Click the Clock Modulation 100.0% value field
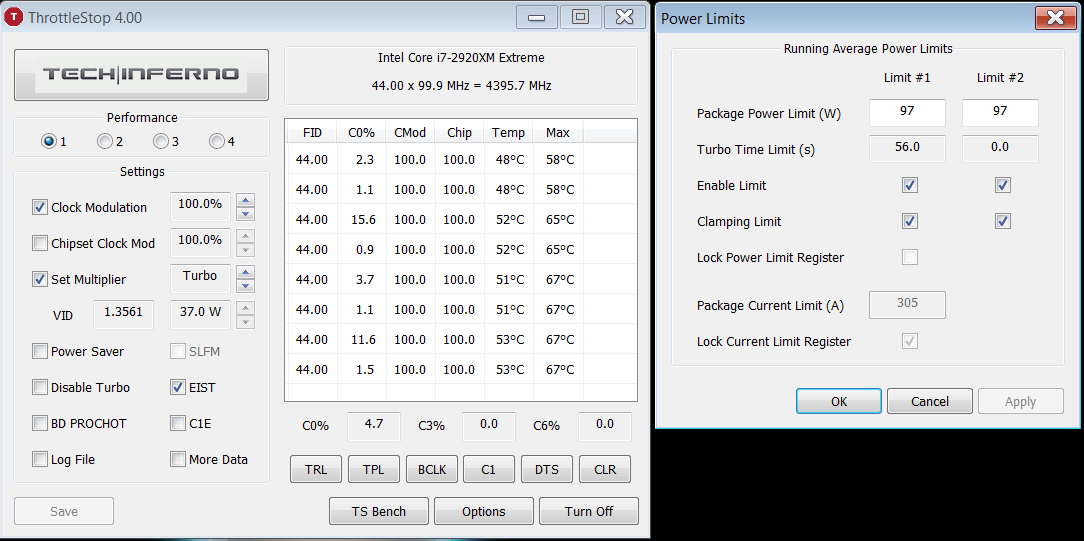The image size is (1084, 541). [x=200, y=206]
